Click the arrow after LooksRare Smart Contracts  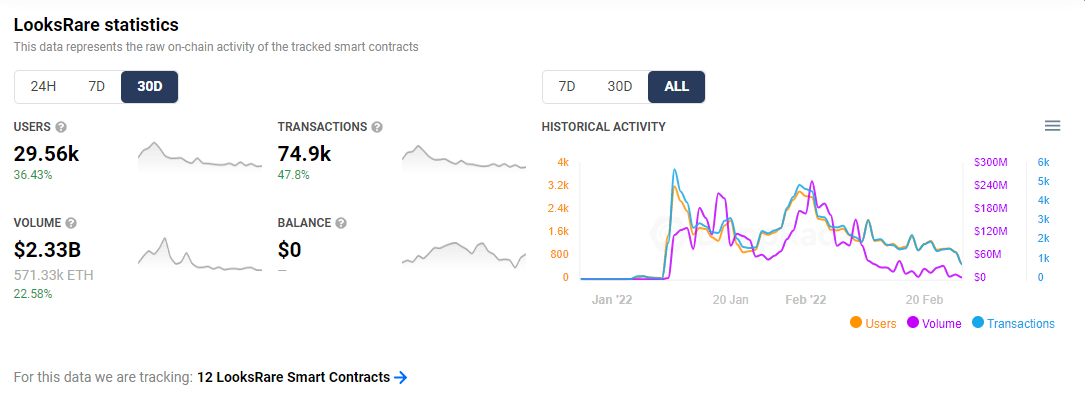(401, 377)
